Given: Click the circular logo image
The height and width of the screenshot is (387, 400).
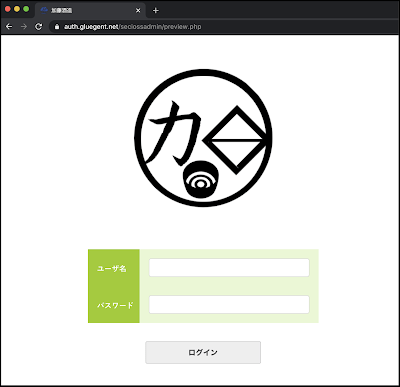Looking at the screenshot, I should coord(203,138).
